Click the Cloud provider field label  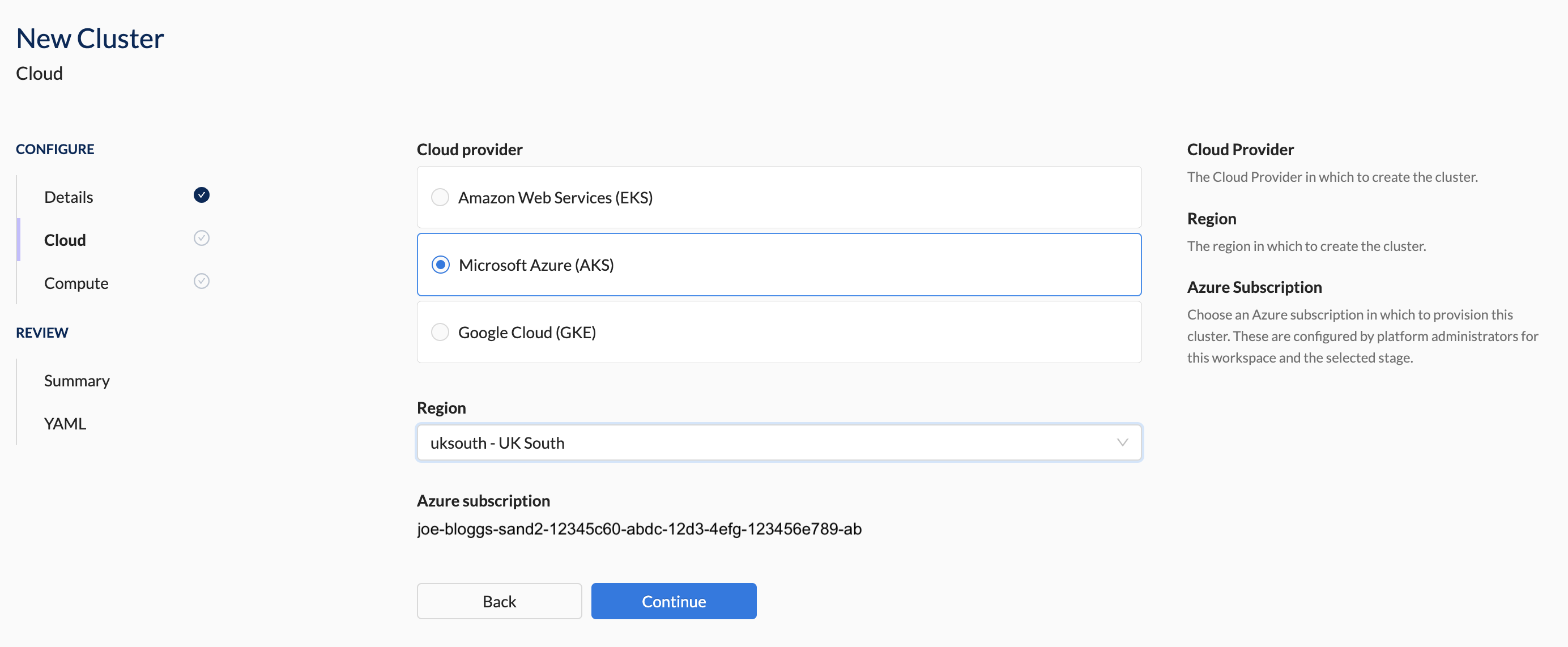470,150
